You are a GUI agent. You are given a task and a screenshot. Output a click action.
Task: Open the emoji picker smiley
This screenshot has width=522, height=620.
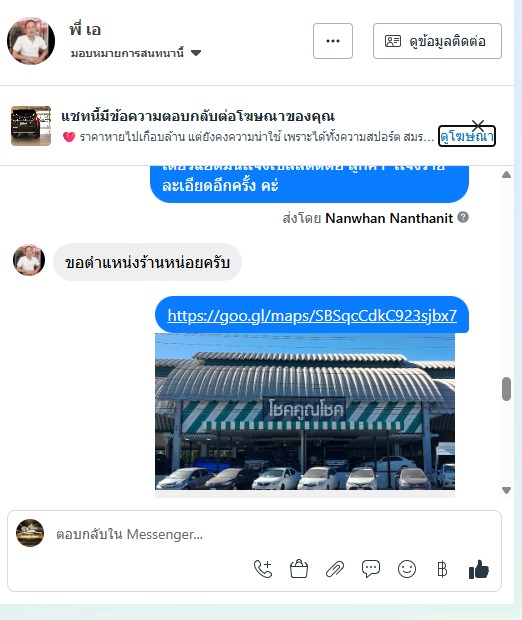point(407,569)
